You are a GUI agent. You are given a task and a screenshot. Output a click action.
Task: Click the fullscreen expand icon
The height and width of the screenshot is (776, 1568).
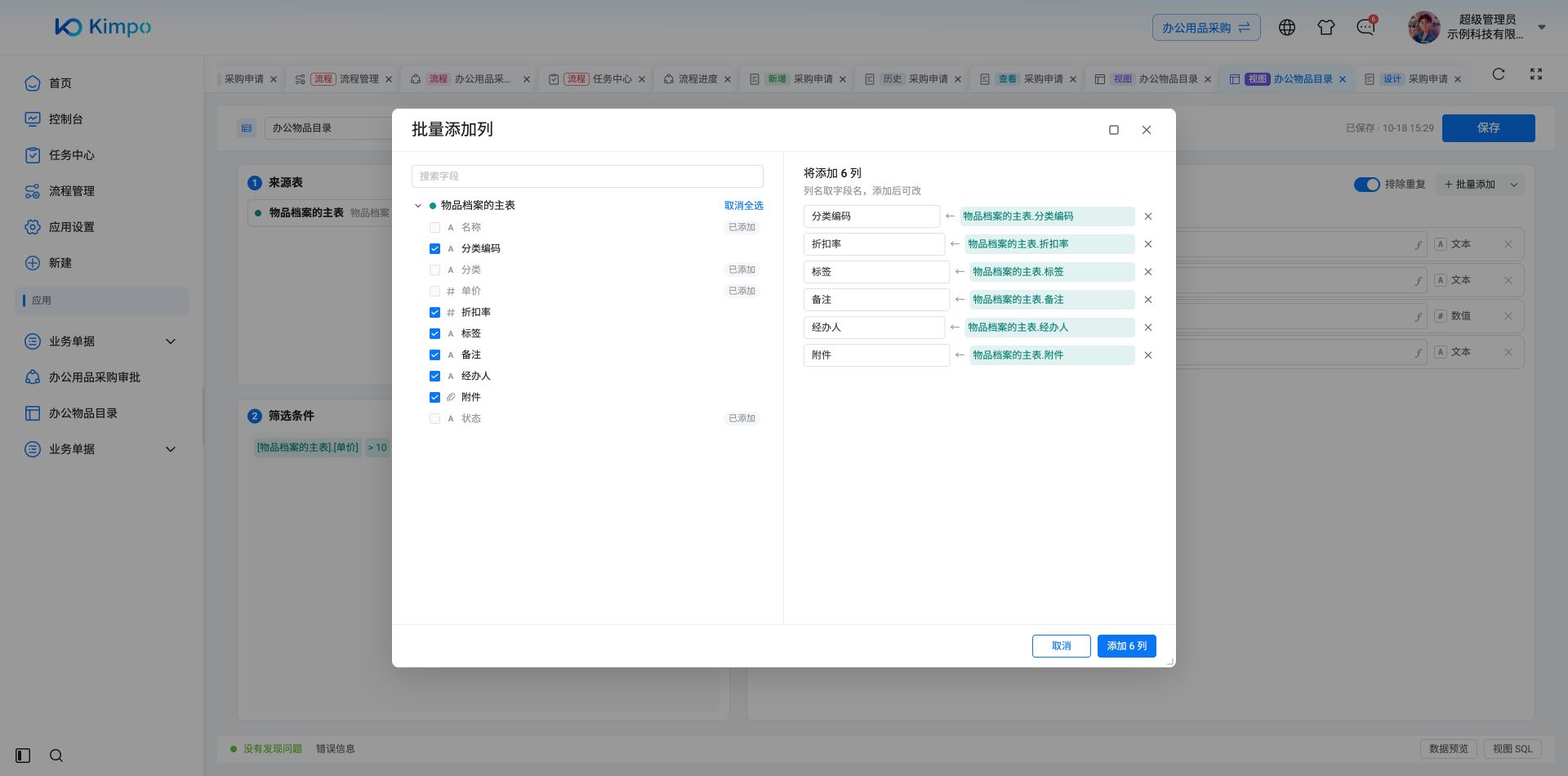click(1536, 74)
